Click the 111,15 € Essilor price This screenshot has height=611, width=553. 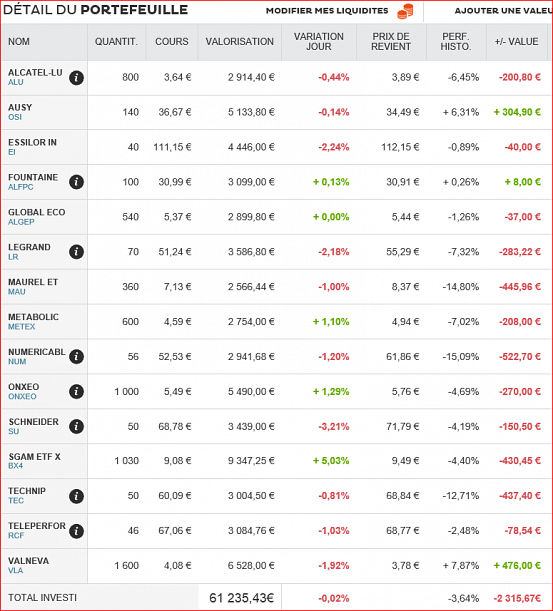(x=172, y=147)
